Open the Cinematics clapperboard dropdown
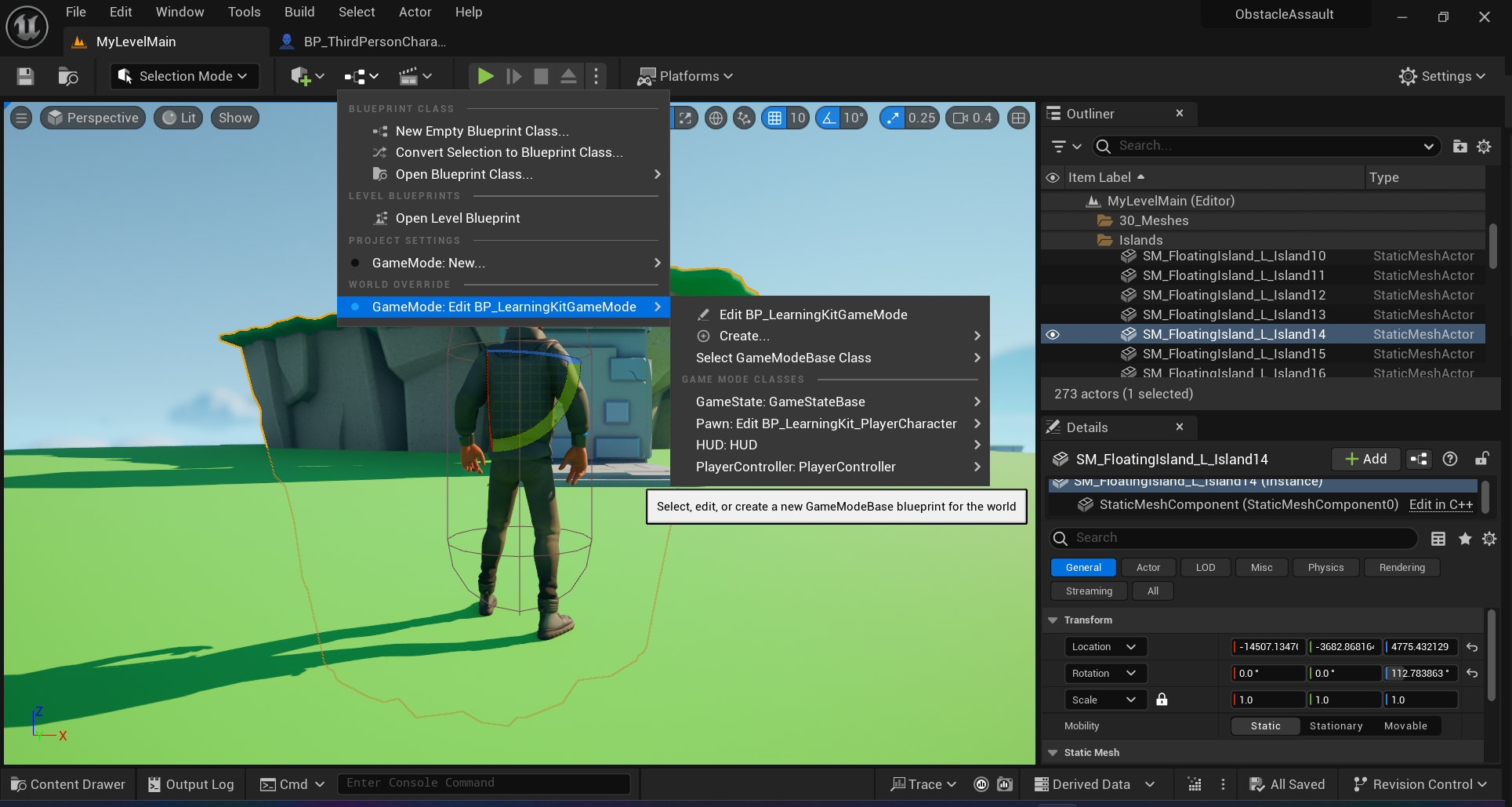1512x807 pixels. coord(415,76)
